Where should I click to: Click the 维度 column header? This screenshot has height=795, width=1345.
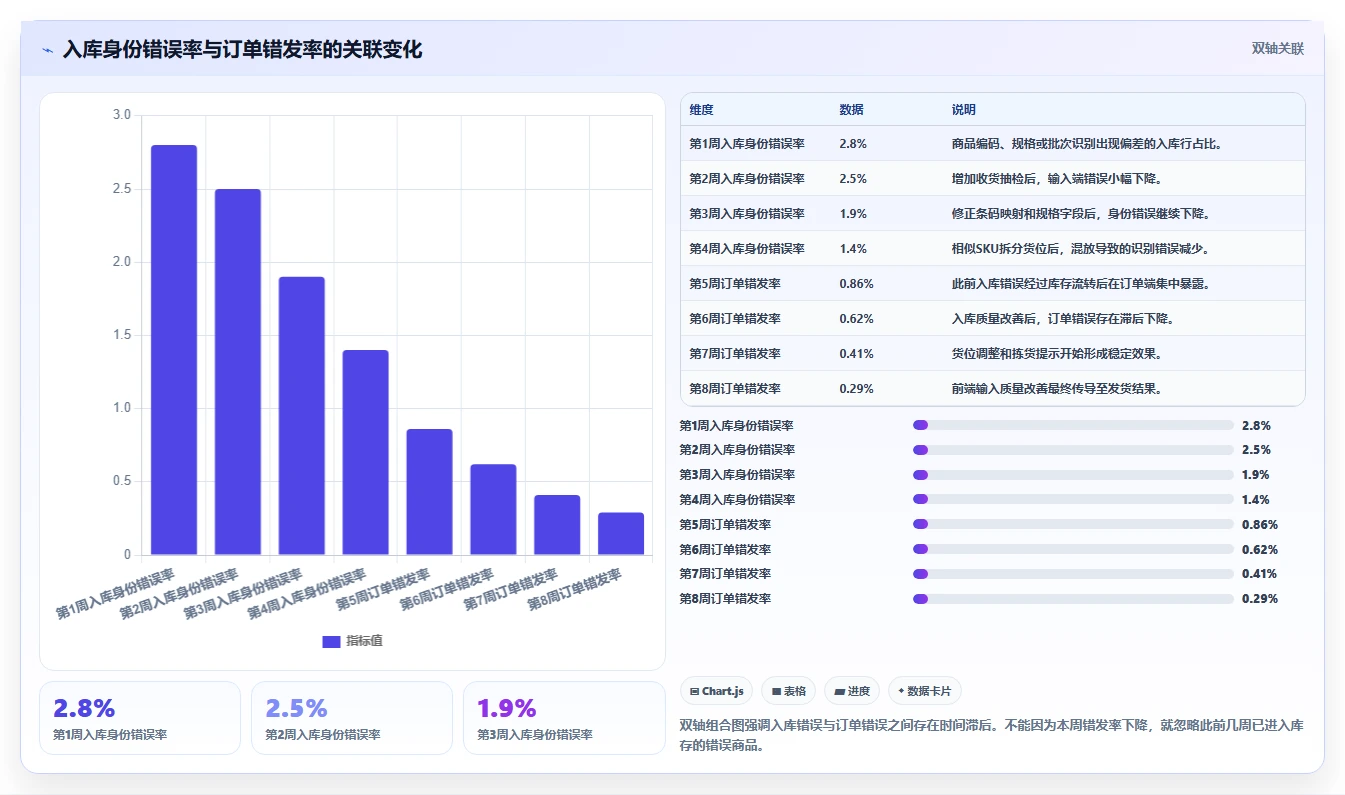702,109
